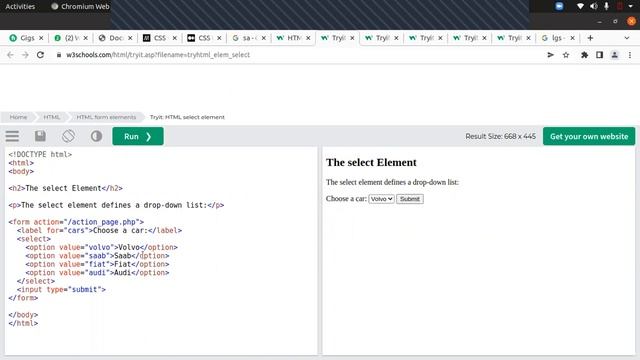Close the Gigs tab
This screenshot has height=360, width=640.
pos(41,38)
